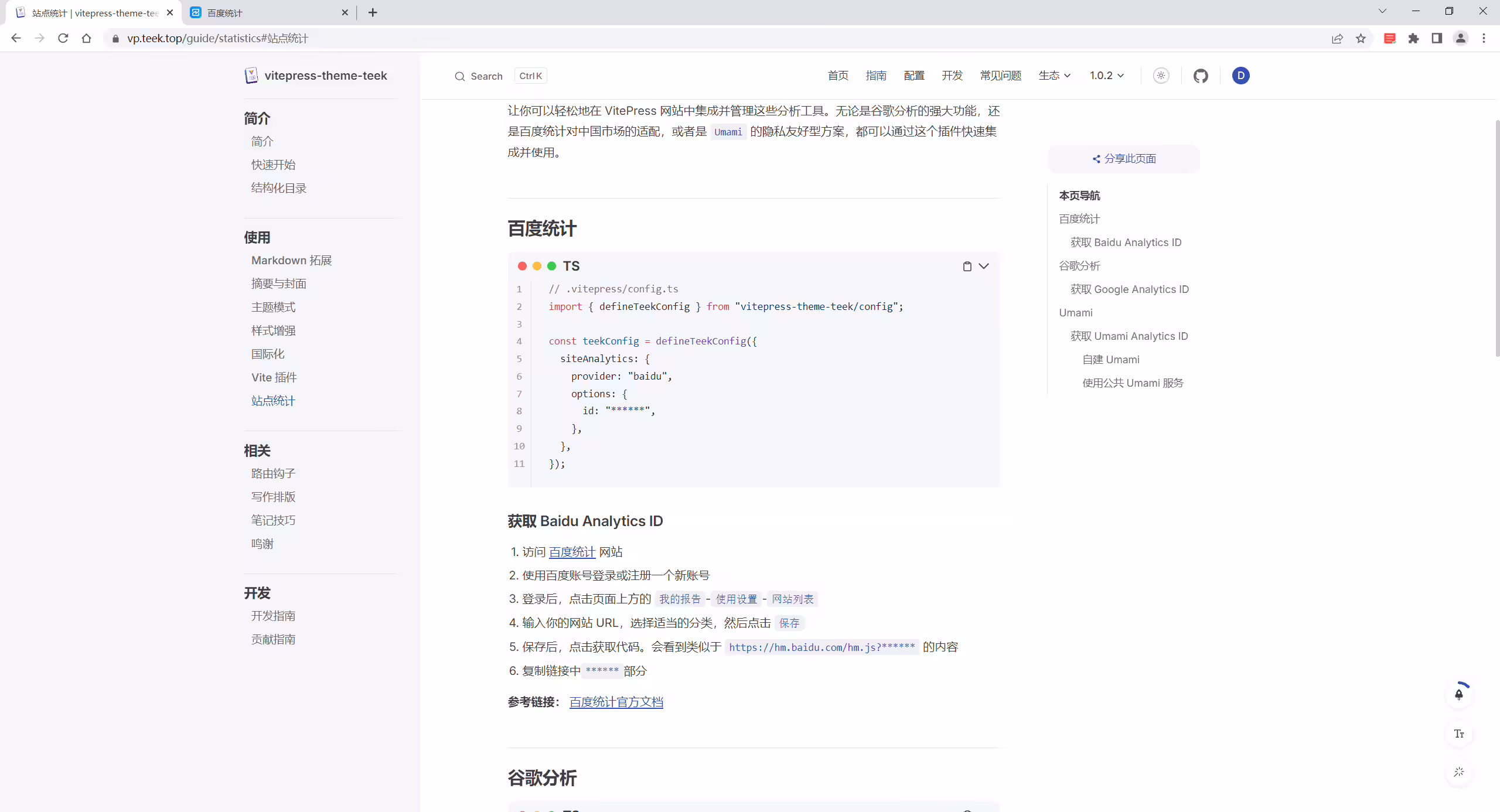The image size is (1500, 812).
Task: Jump to 获取 Google Analytics ID outline link
Action: (x=1130, y=289)
